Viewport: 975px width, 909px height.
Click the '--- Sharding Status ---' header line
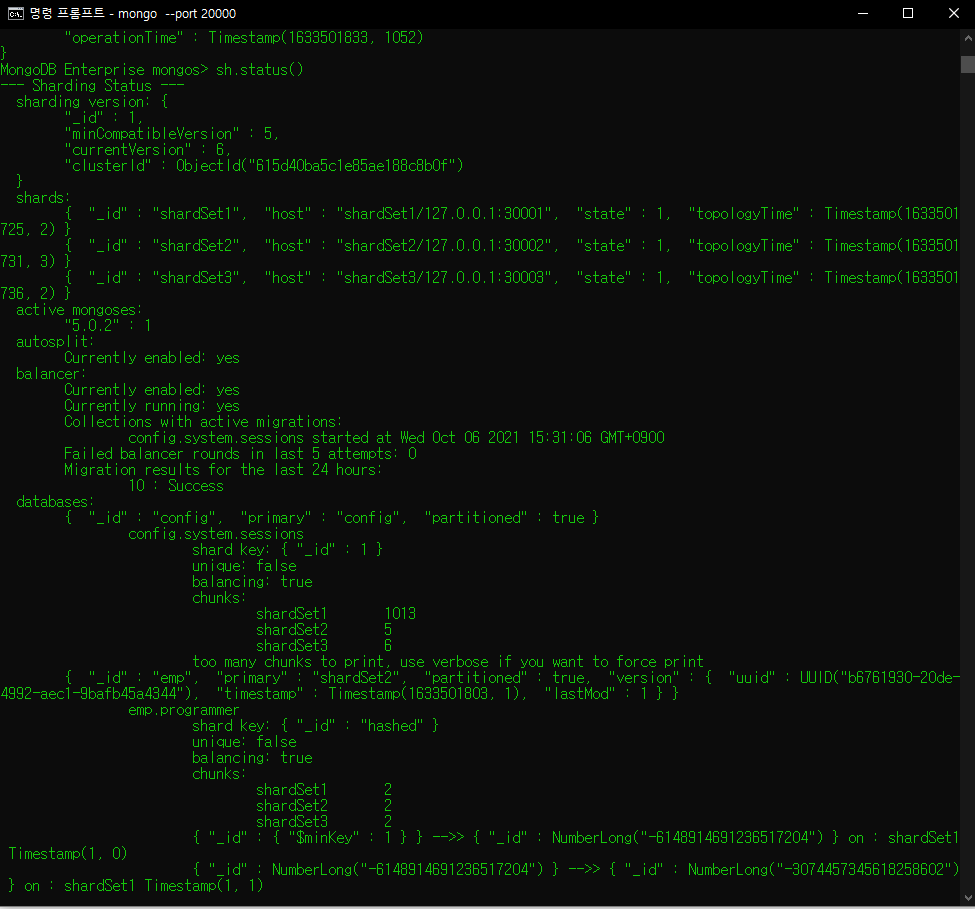coord(92,86)
